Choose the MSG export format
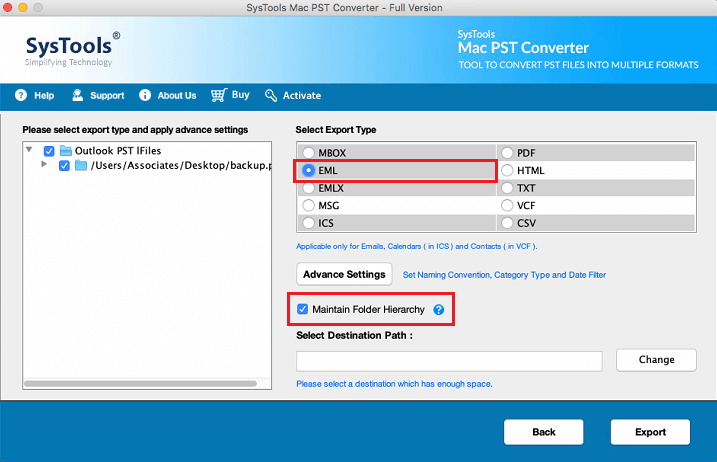 [309, 205]
